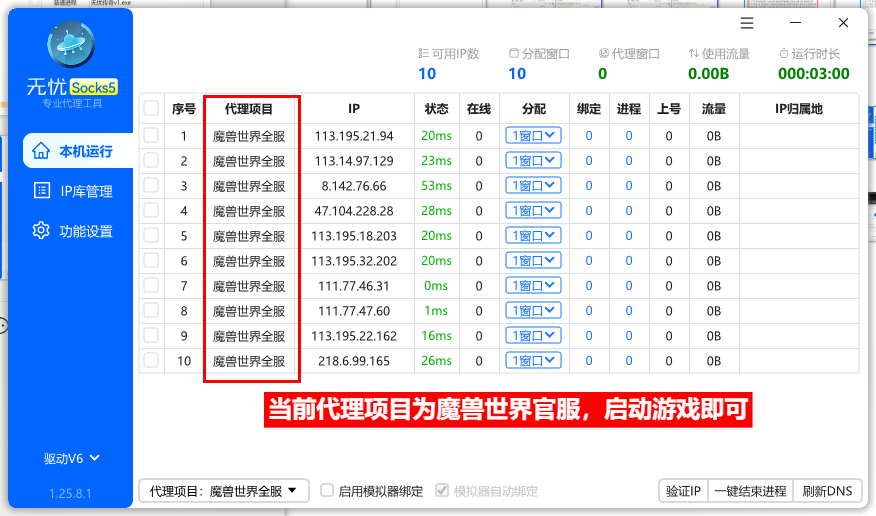
Task: Check the row 3 checkbox
Action: point(151,185)
